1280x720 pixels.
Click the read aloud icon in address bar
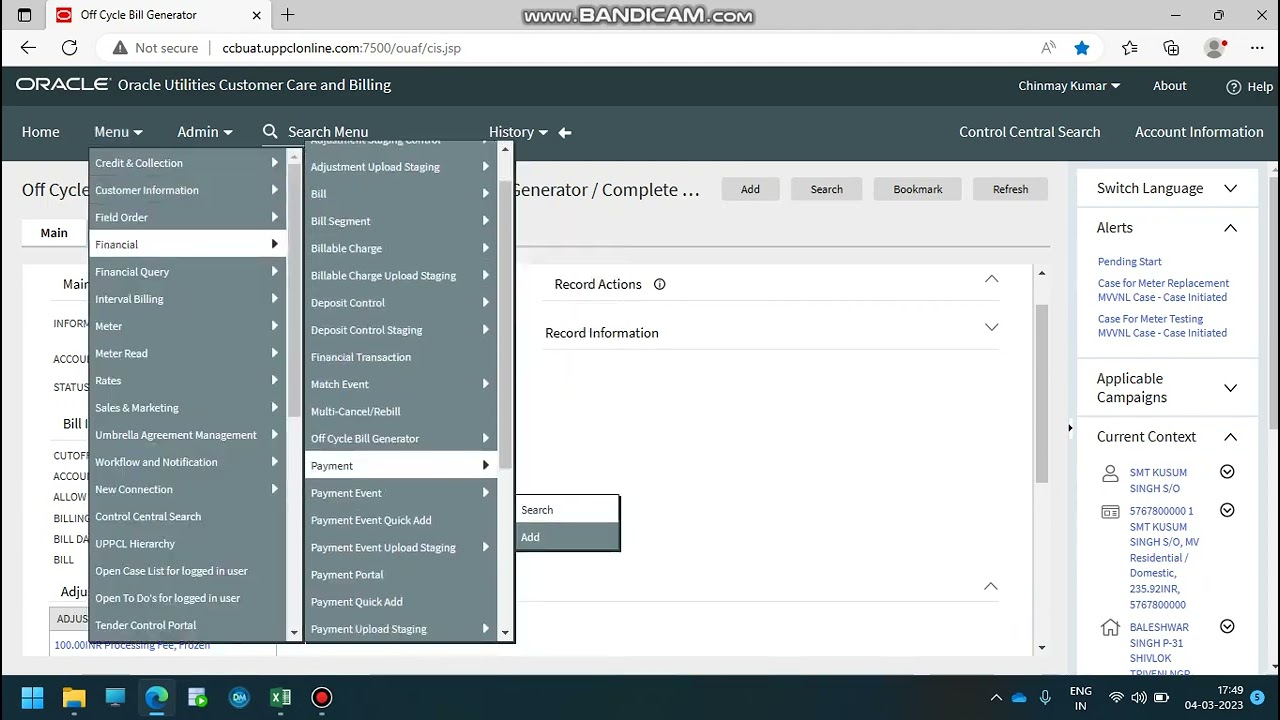1048,47
